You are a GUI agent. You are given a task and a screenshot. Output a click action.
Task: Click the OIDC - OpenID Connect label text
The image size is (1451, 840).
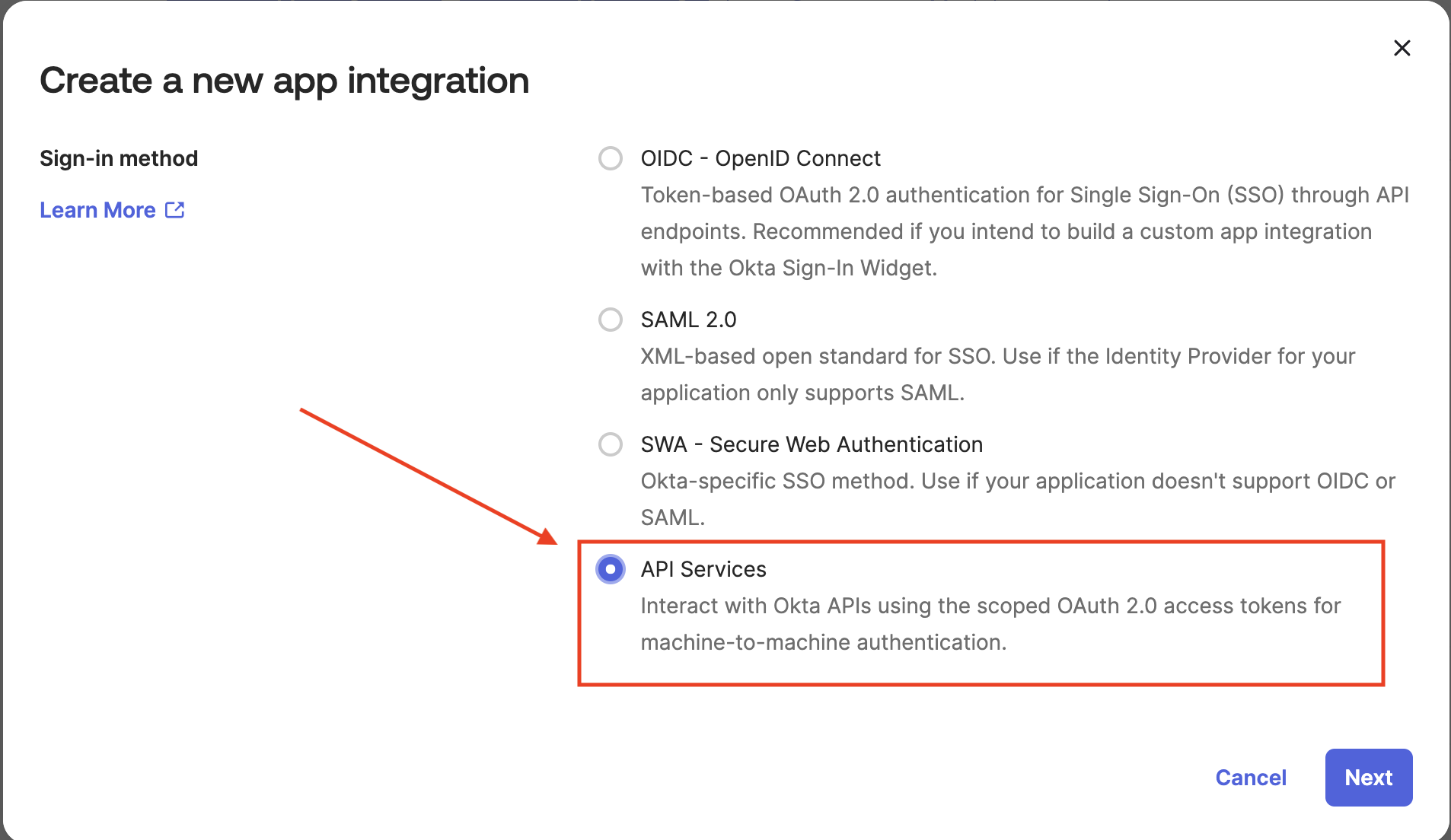(x=761, y=158)
